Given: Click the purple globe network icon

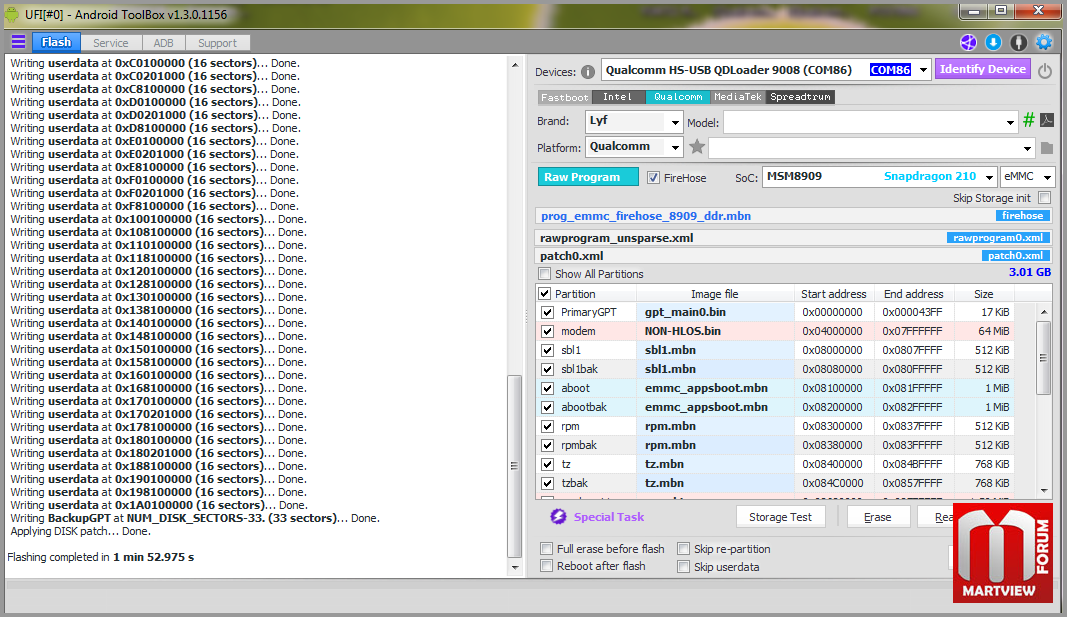Looking at the screenshot, I should [968, 42].
